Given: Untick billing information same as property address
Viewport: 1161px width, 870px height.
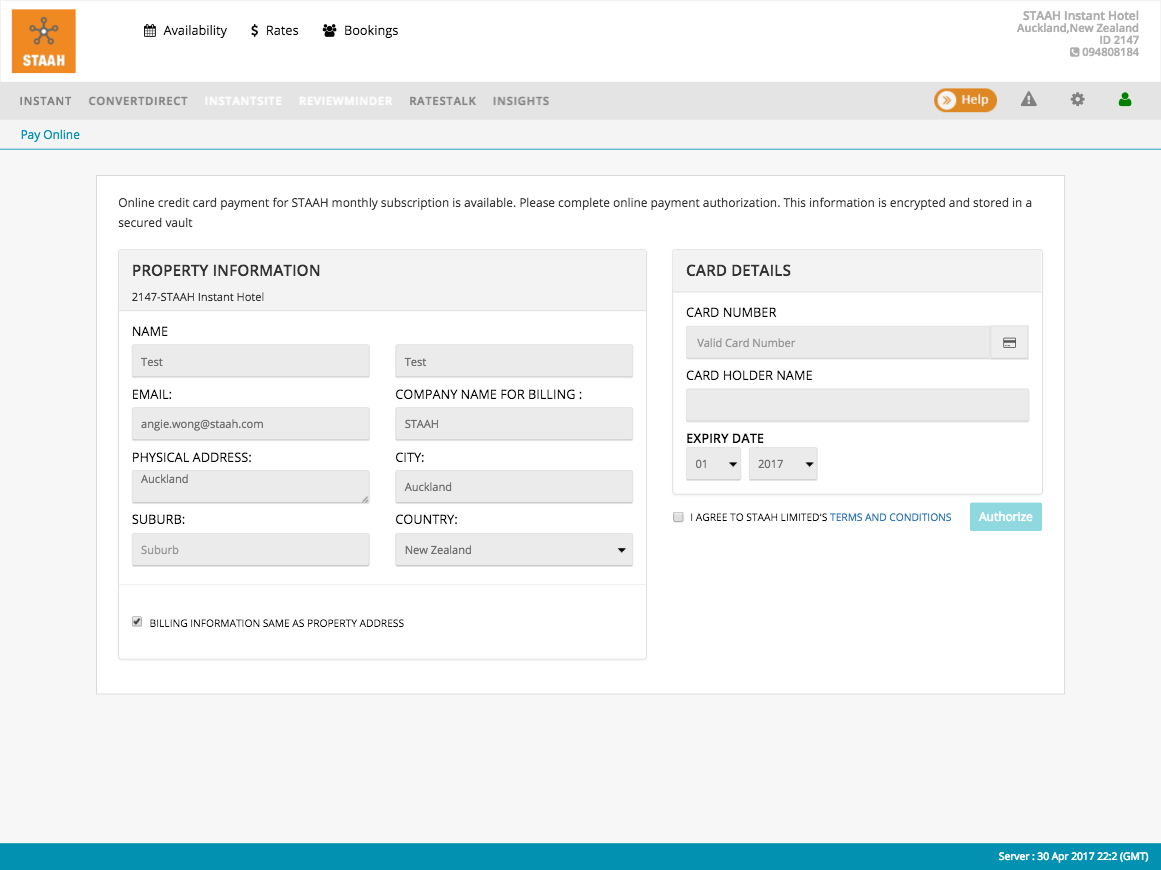Looking at the screenshot, I should [x=137, y=622].
